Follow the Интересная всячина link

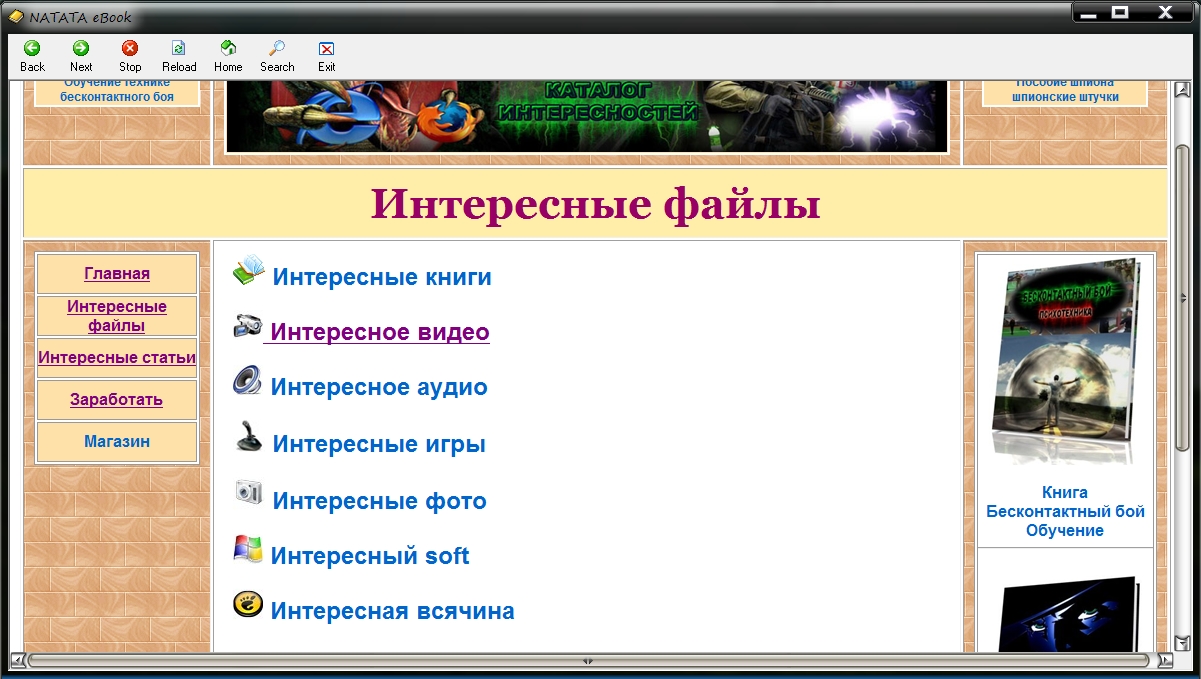tap(392, 611)
